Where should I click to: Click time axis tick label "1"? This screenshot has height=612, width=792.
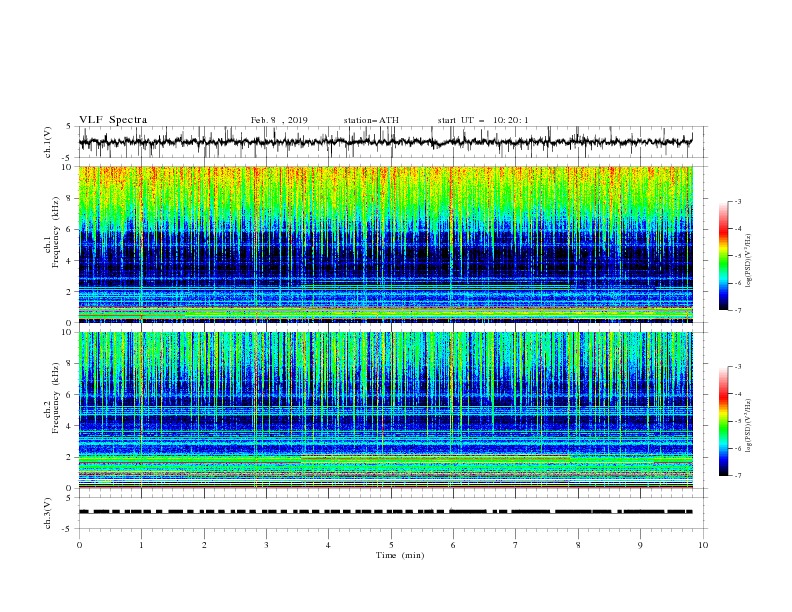[x=141, y=545]
